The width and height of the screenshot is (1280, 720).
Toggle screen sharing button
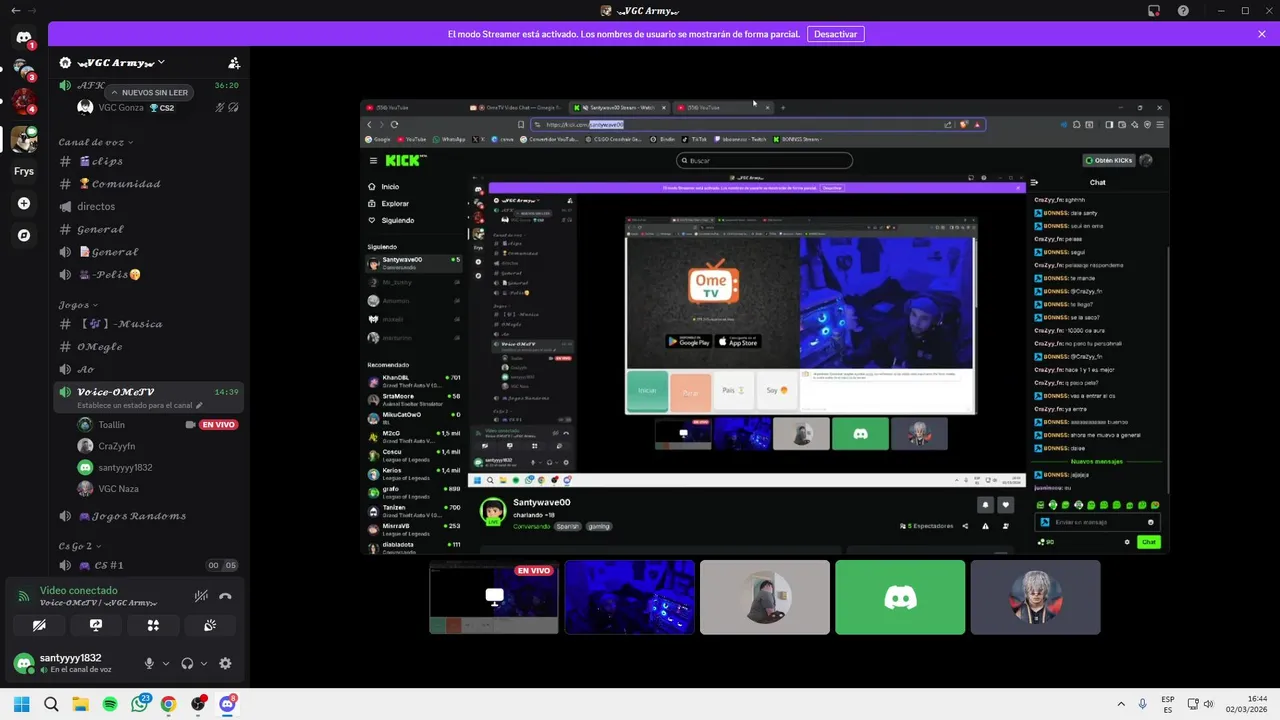[x=96, y=625]
